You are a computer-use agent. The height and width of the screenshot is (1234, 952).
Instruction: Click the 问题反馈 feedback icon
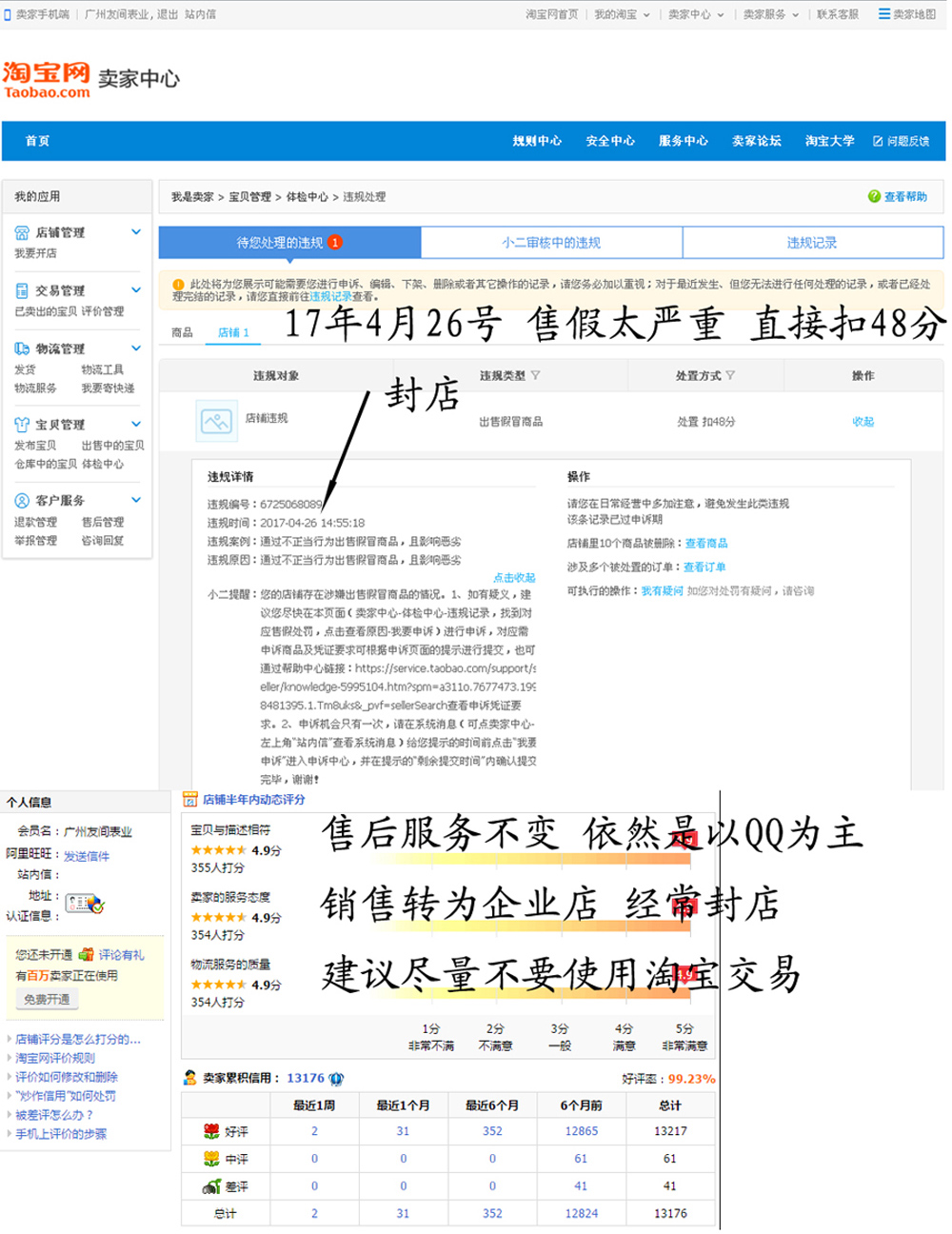point(878,141)
